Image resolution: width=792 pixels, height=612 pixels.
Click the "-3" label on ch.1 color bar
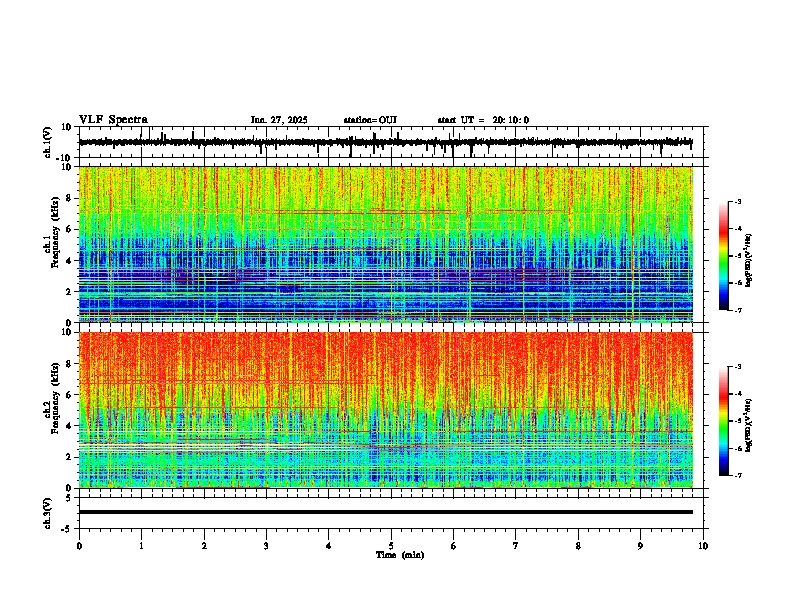click(738, 201)
